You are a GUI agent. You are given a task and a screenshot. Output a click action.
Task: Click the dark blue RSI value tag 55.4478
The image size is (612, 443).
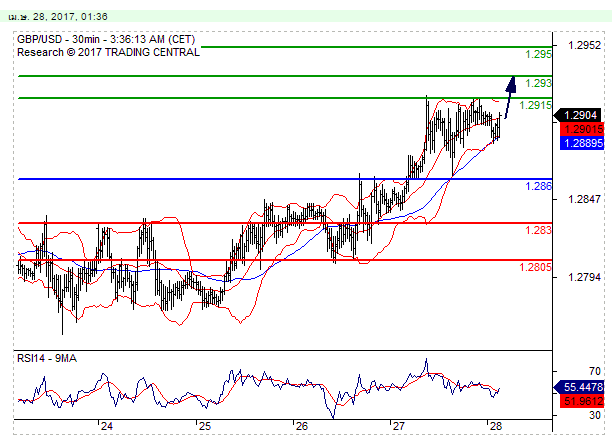(579, 387)
